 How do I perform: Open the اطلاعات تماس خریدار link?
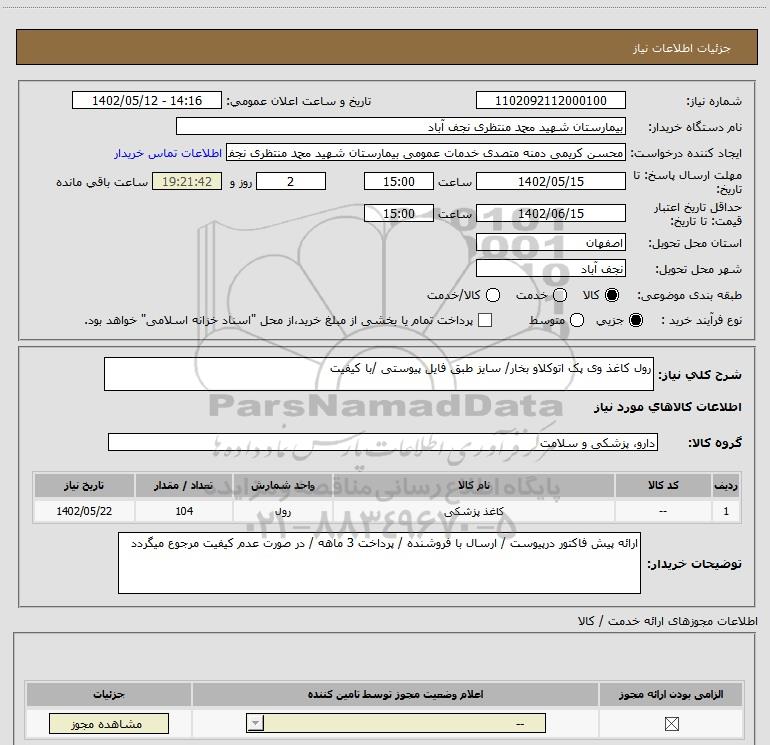[168, 153]
